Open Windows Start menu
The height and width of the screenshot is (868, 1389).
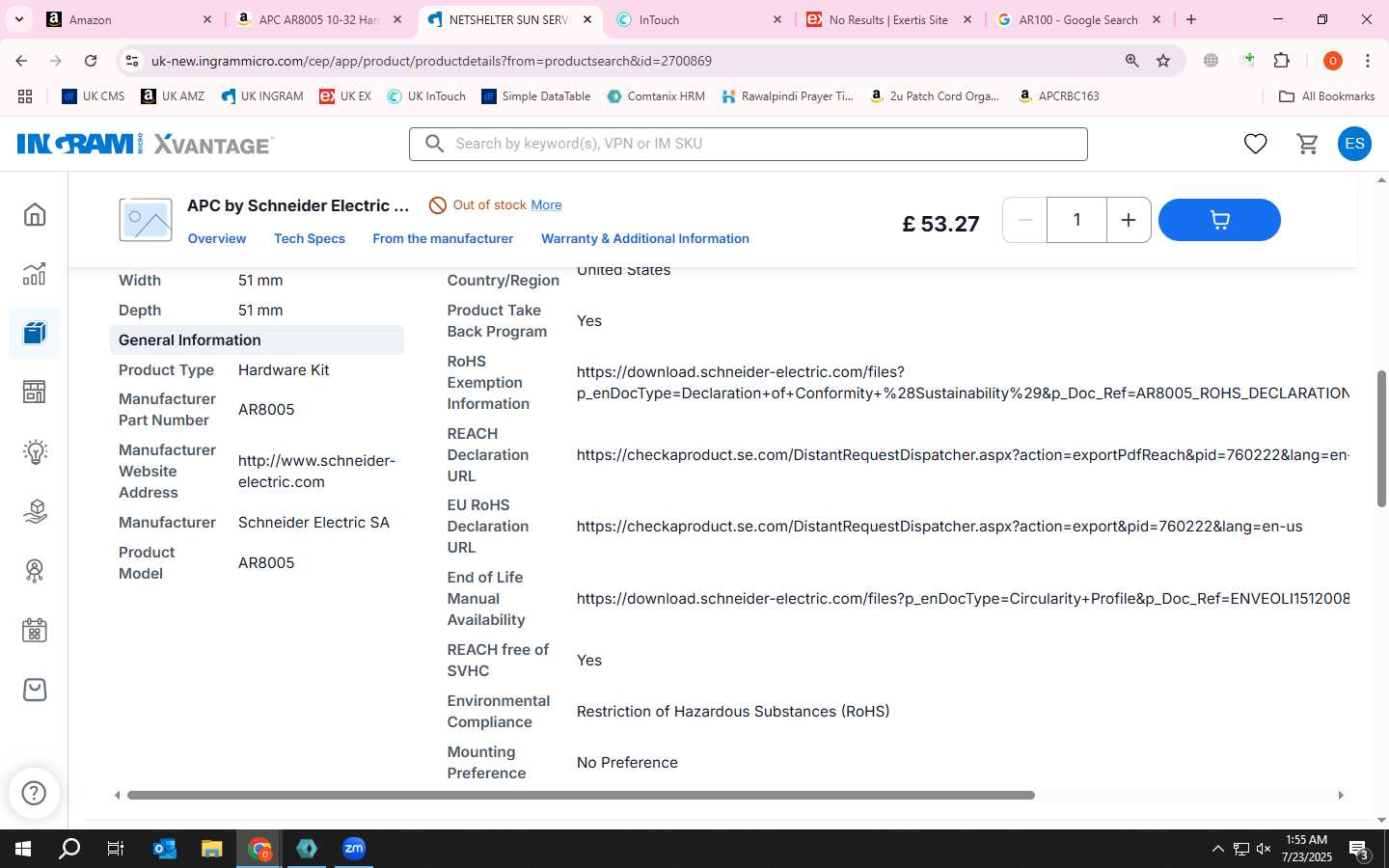tap(23, 849)
